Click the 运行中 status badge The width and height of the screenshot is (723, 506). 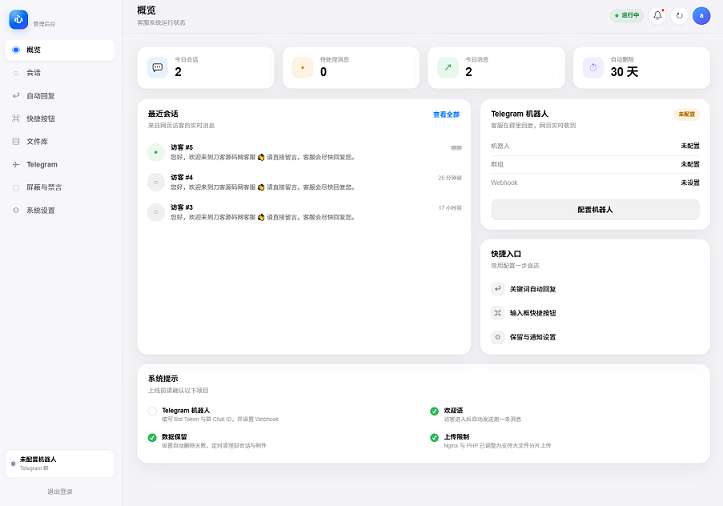(627, 15)
